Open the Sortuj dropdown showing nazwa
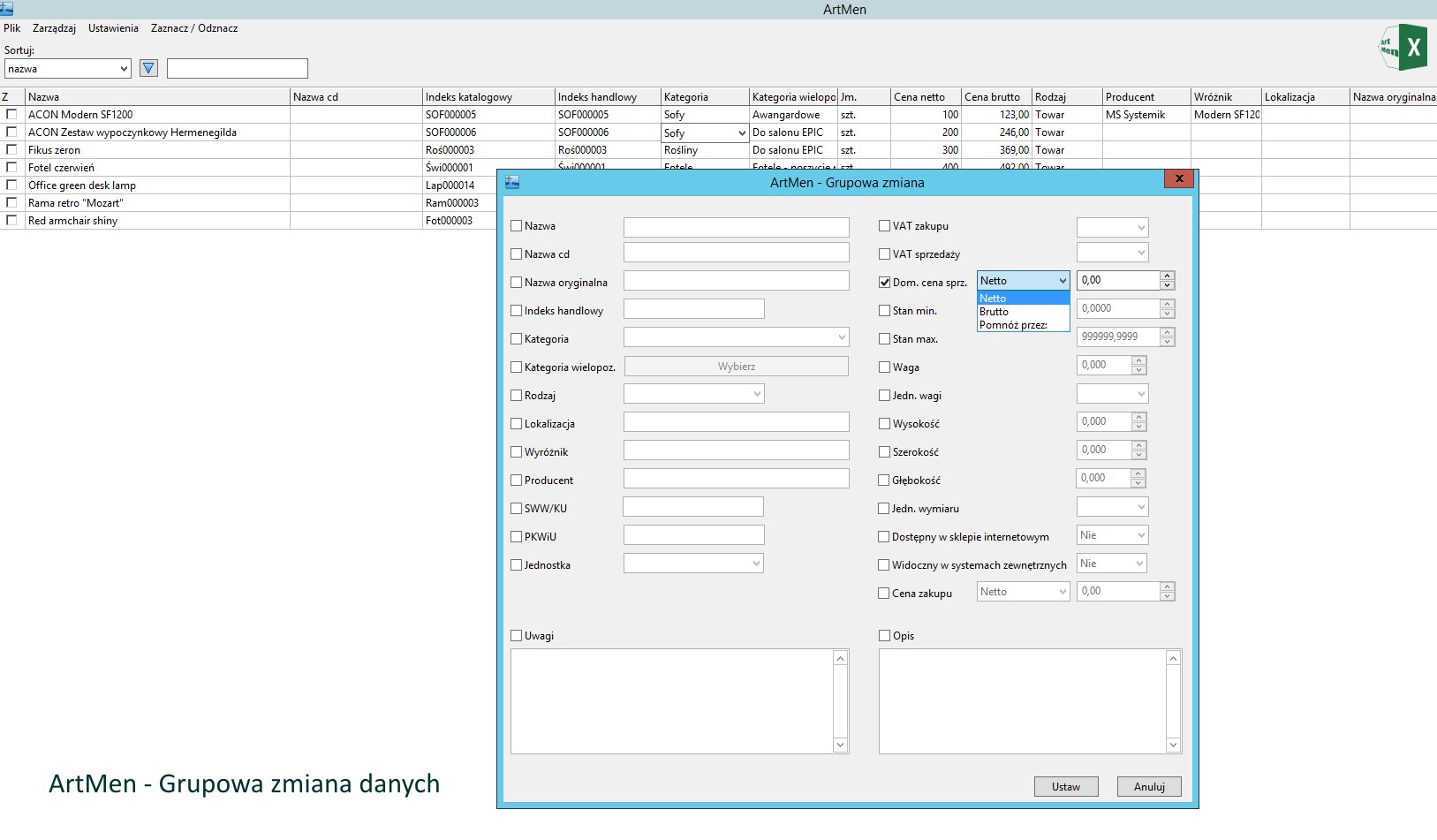The width and height of the screenshot is (1437, 840). pyautogui.click(x=68, y=68)
